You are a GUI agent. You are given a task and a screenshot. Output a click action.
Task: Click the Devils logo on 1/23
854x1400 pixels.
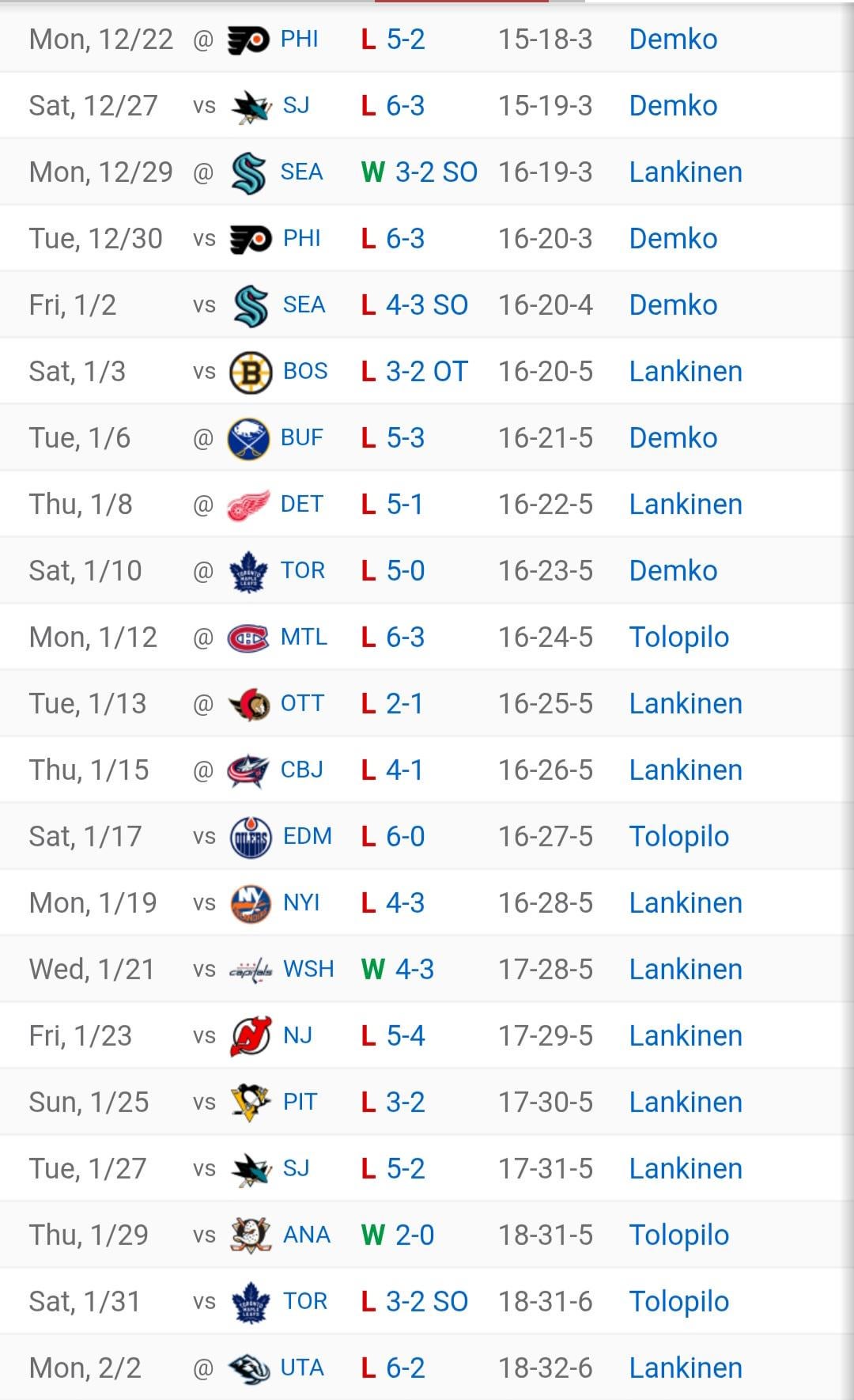tap(251, 1036)
